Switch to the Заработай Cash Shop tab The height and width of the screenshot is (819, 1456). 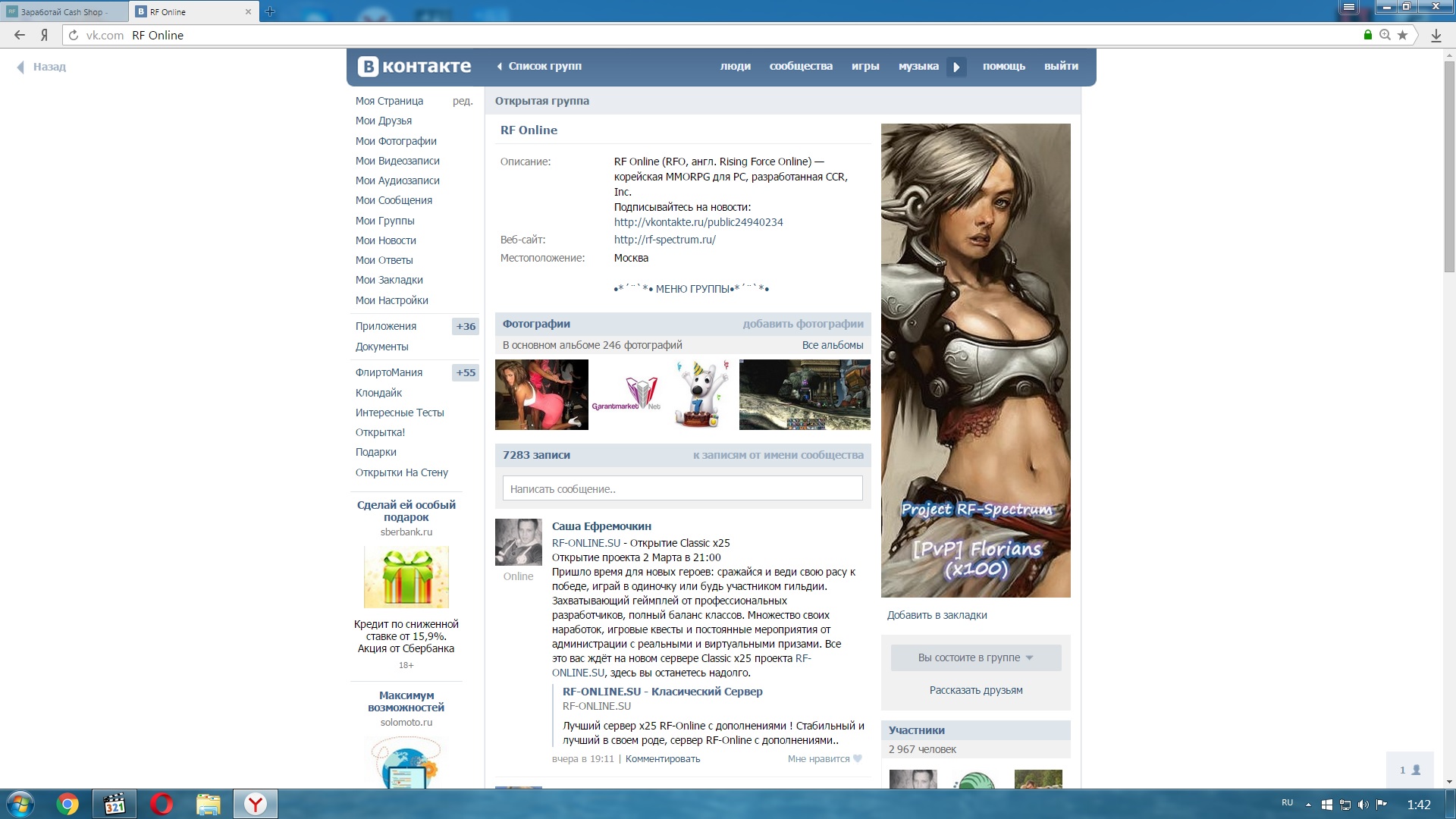point(64,11)
